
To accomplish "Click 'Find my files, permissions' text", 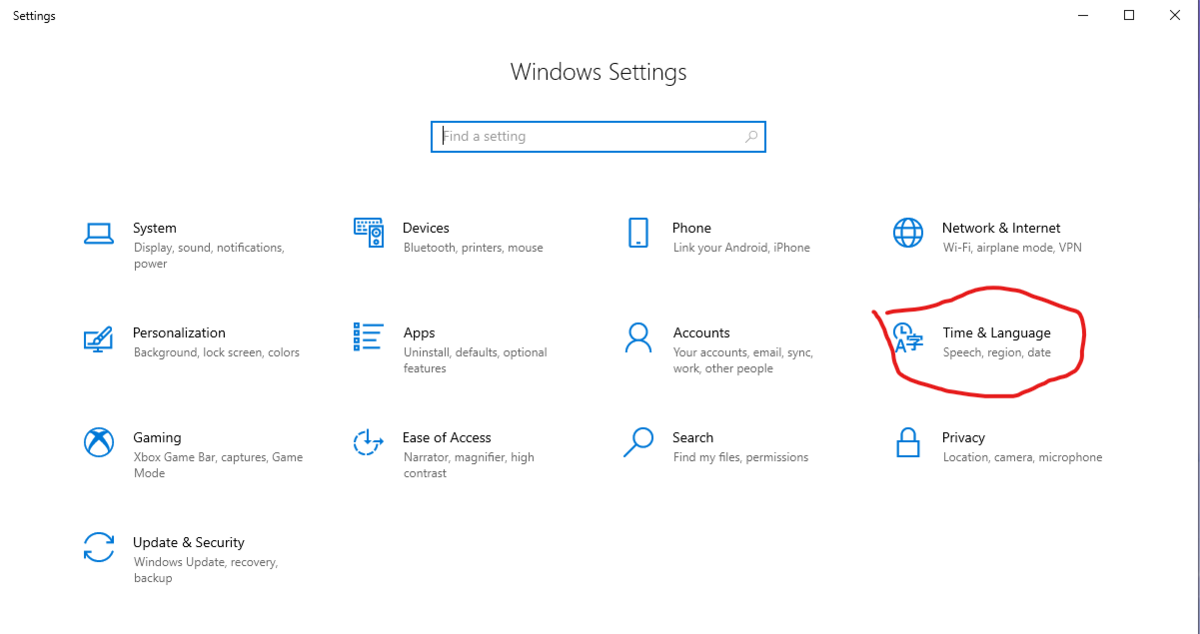I will (741, 458).
